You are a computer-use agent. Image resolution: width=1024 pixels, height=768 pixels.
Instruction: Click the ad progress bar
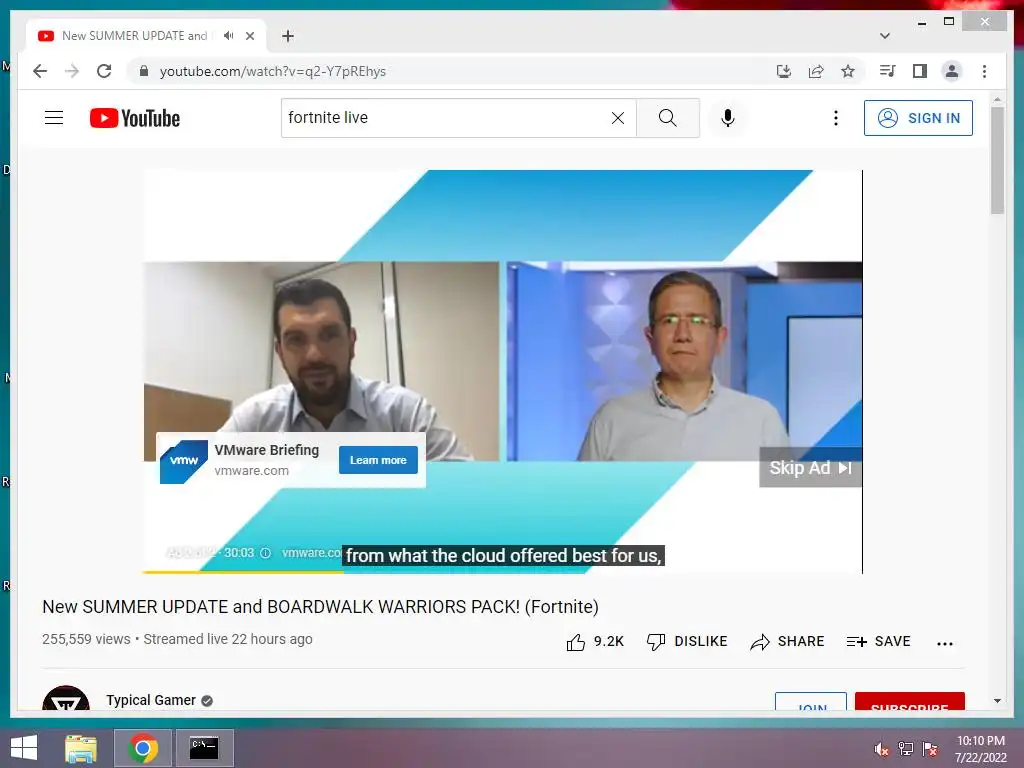tap(503, 572)
